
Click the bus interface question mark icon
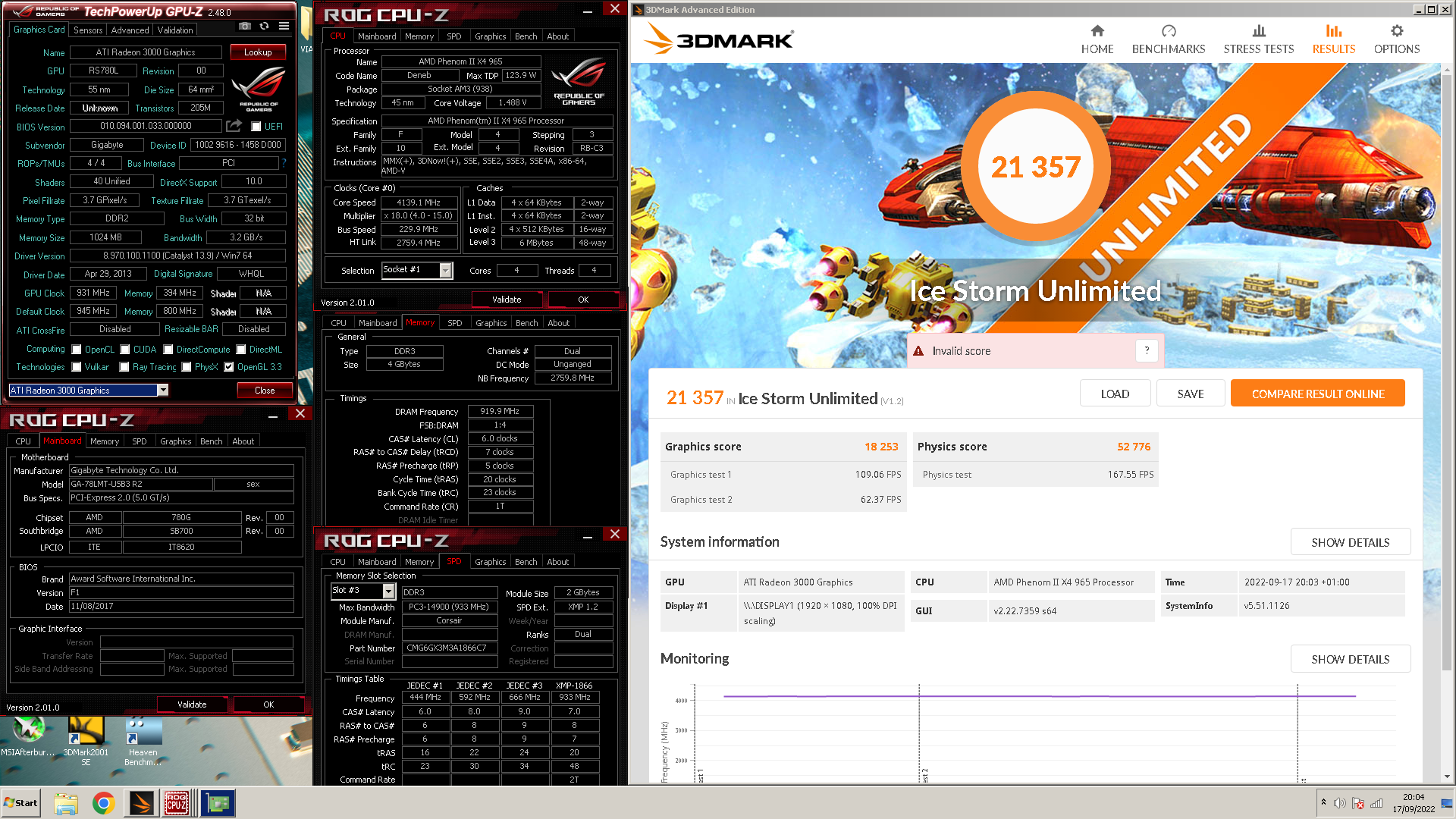coord(284,163)
